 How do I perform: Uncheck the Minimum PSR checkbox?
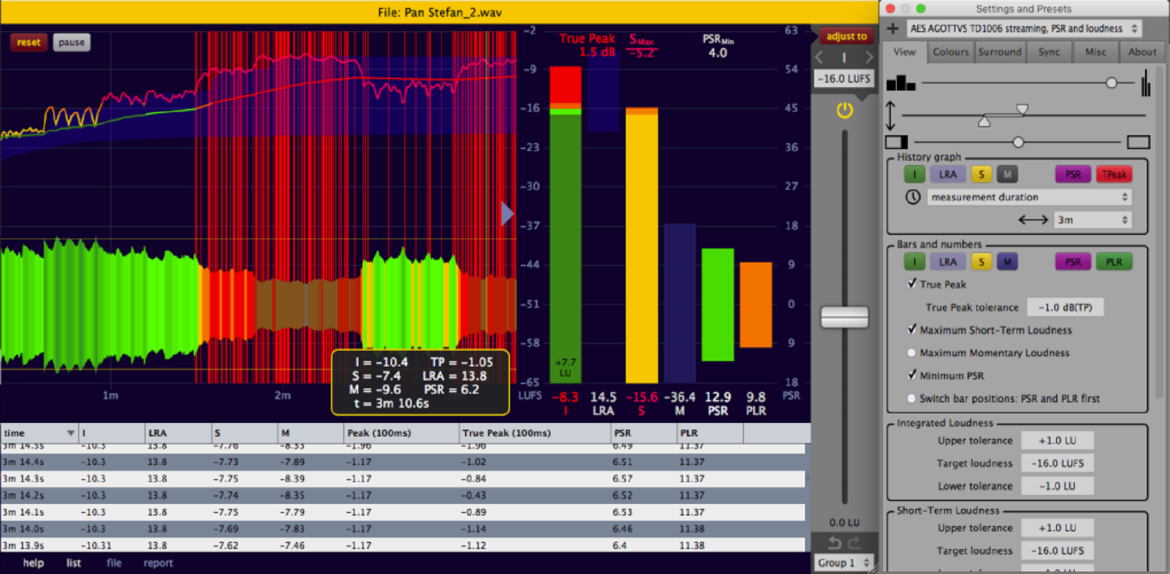[912, 375]
